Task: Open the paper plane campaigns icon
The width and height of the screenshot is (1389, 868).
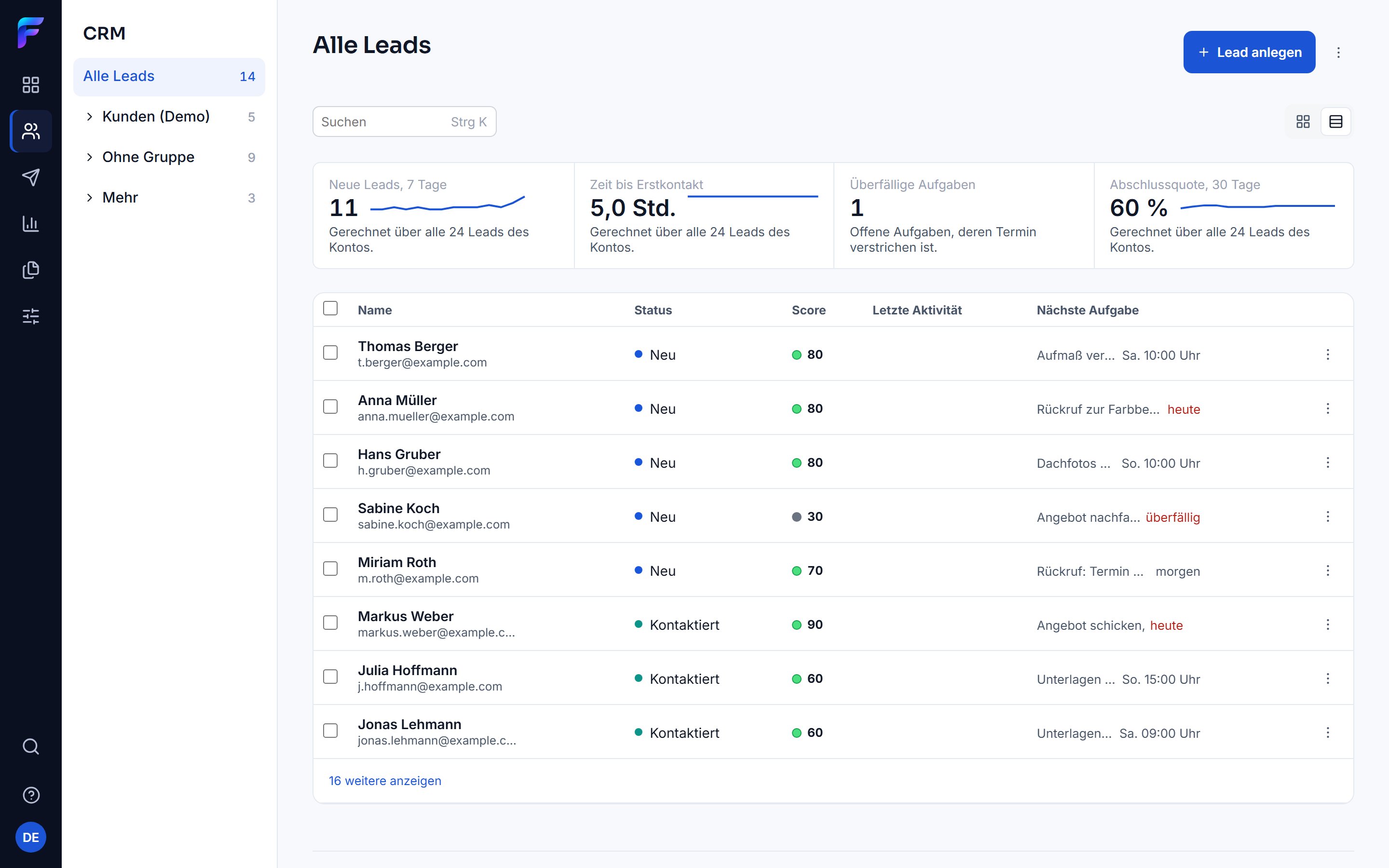Action: pyautogui.click(x=30, y=177)
